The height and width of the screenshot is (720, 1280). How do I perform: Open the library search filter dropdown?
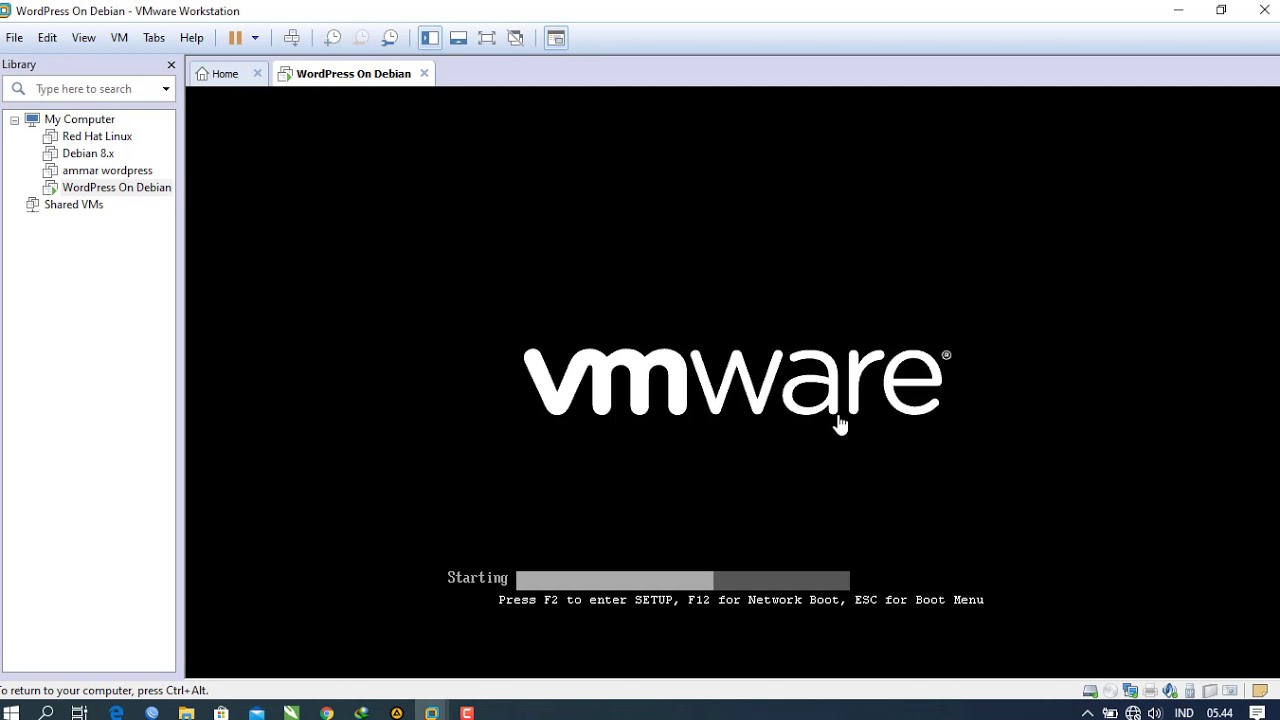(166, 89)
